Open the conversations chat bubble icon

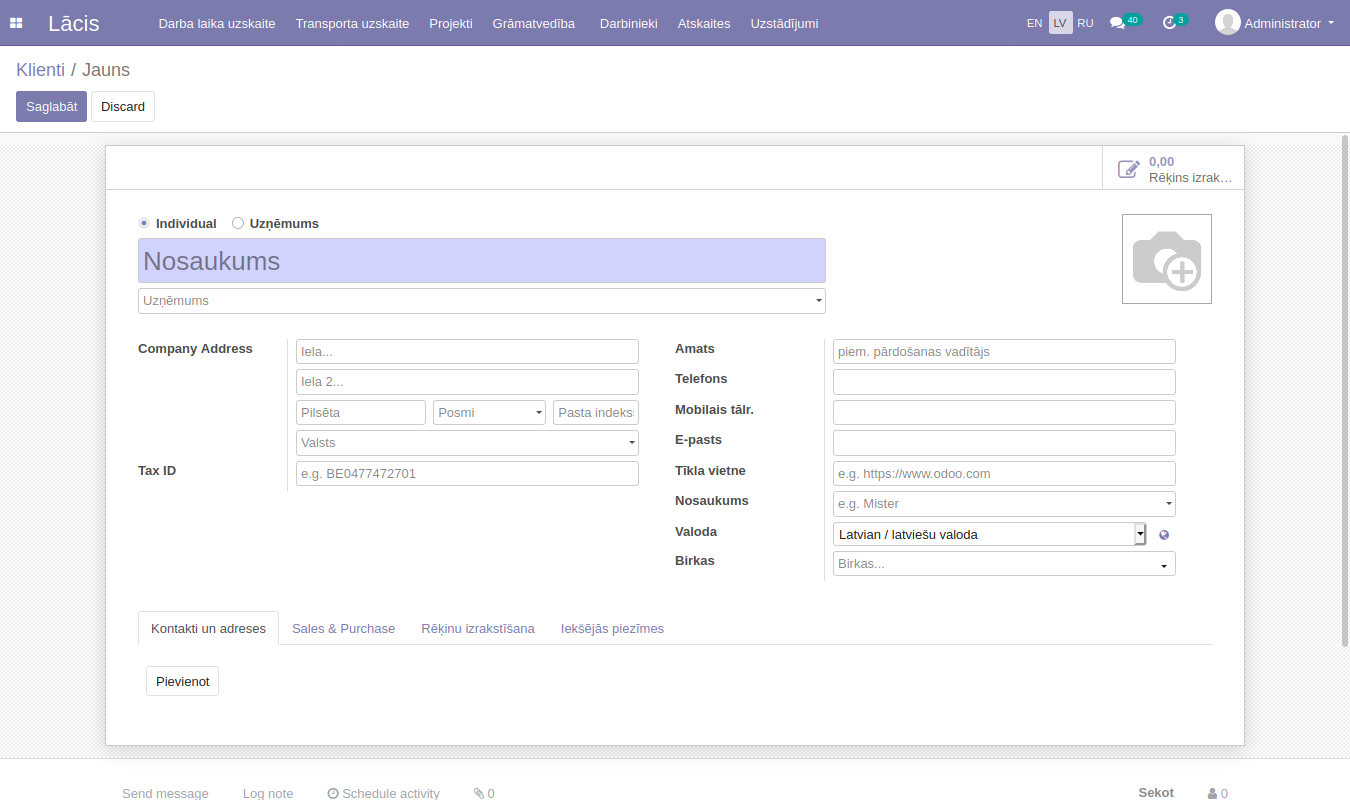pos(1117,23)
